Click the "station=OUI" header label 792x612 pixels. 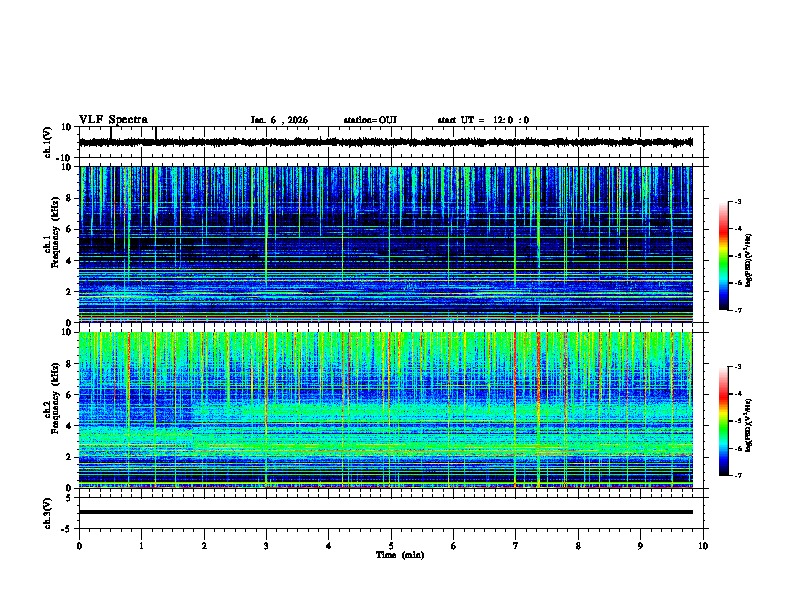click(370, 120)
